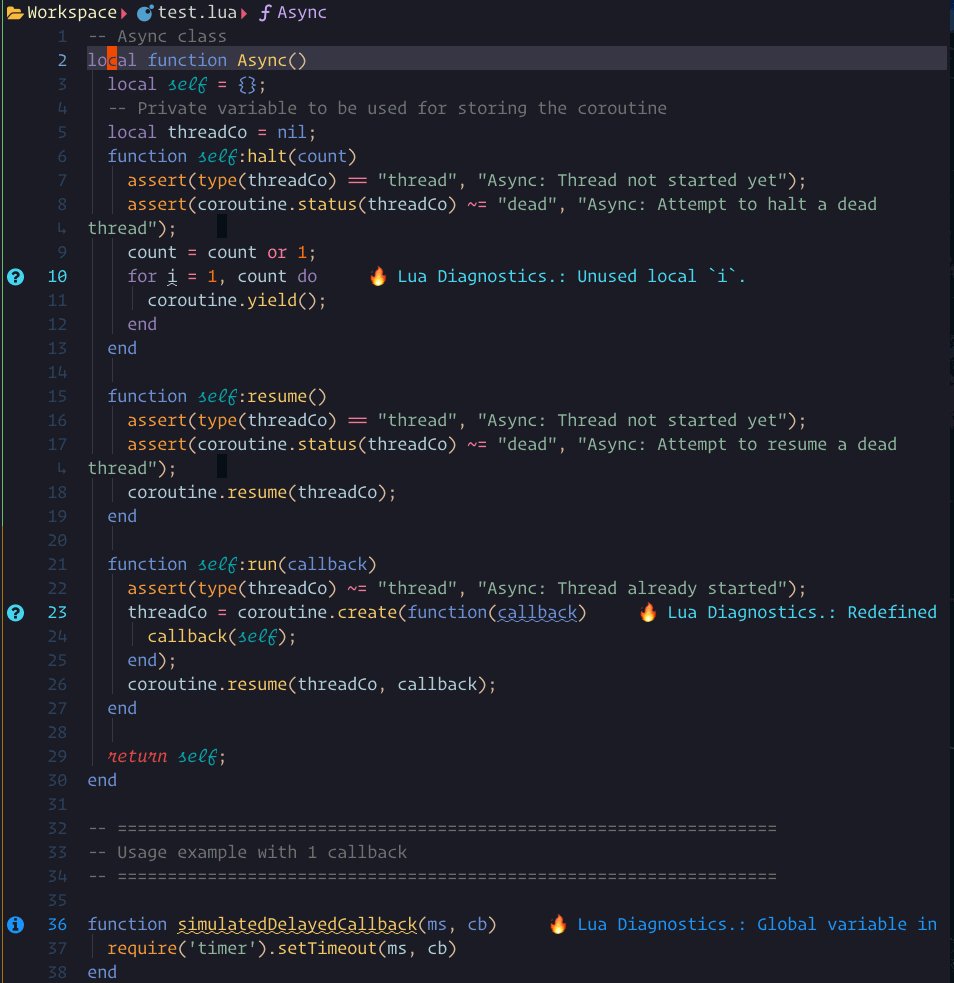Screen dimensions: 954x983
Task: Click the 'Unused local `i`.' diagnostic message
Action: (661, 276)
